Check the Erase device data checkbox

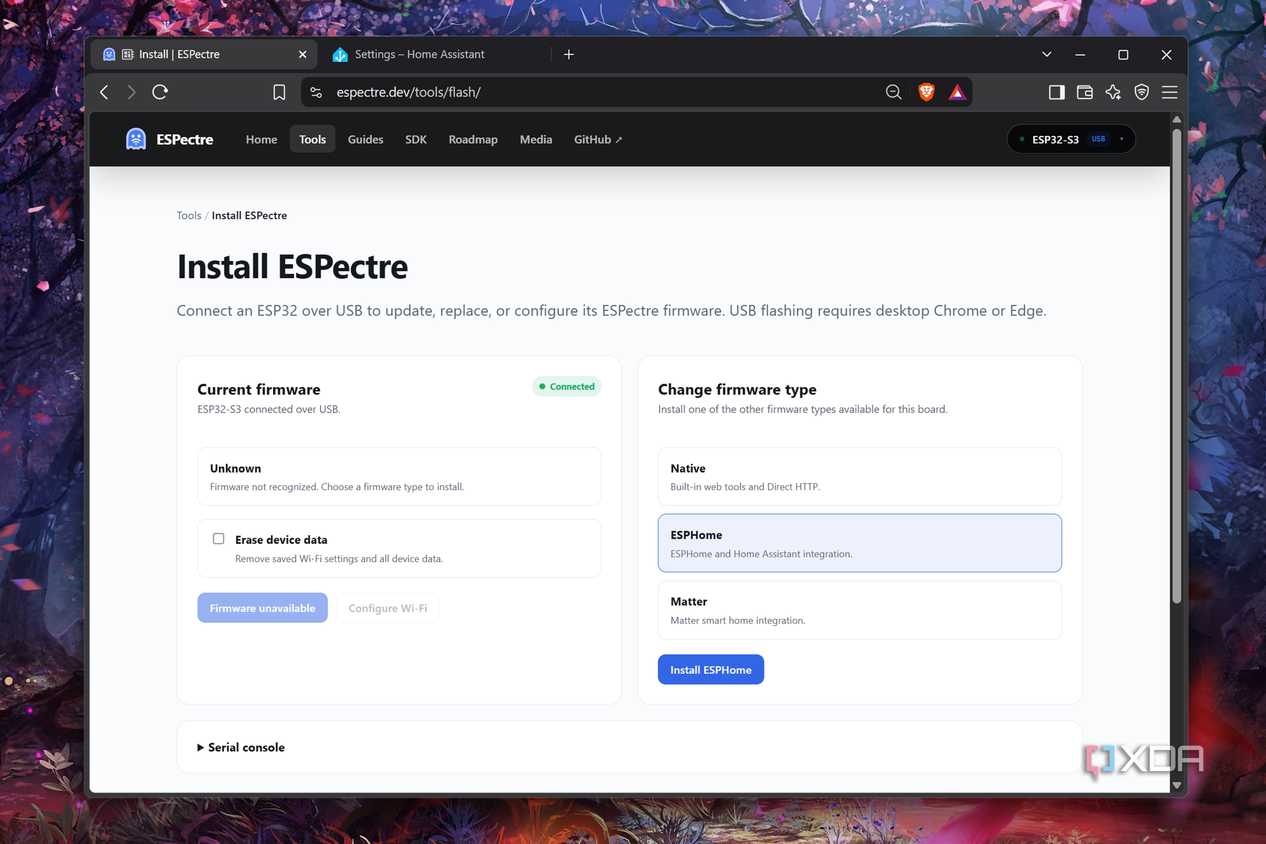[x=218, y=539]
